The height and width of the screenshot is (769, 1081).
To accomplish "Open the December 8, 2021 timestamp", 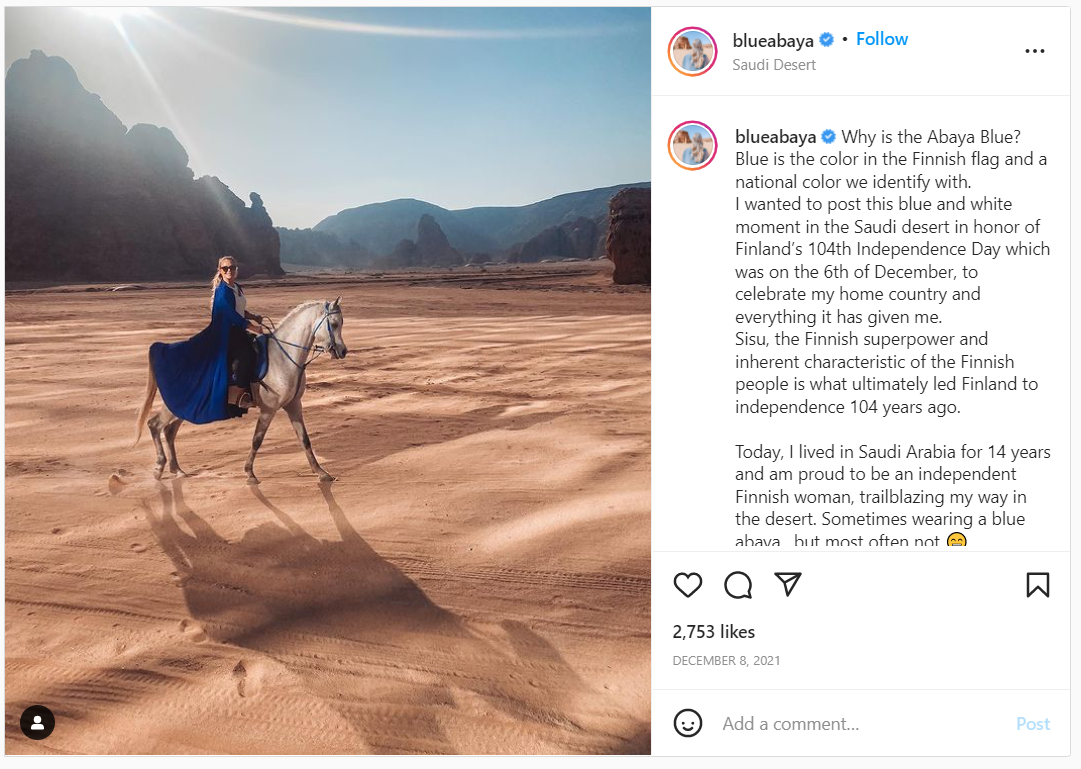I will click(726, 661).
